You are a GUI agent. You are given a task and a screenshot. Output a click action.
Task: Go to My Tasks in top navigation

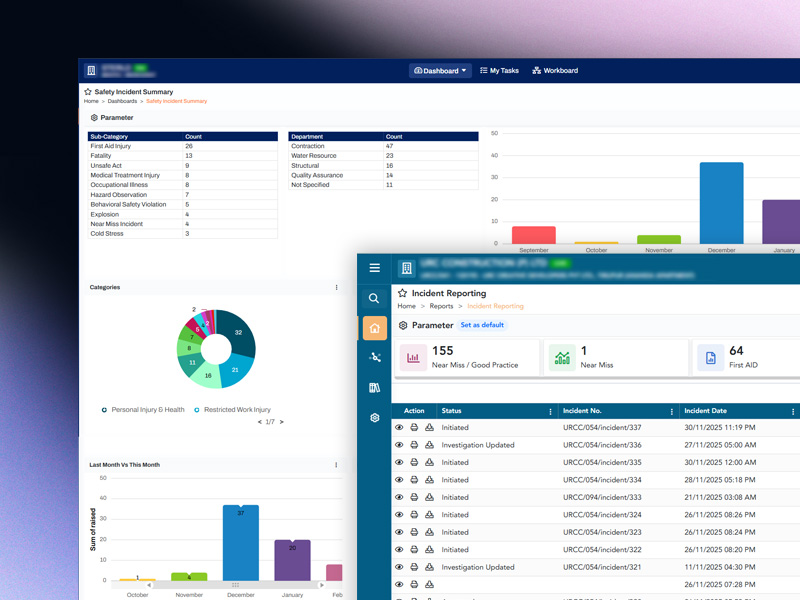[x=499, y=71]
